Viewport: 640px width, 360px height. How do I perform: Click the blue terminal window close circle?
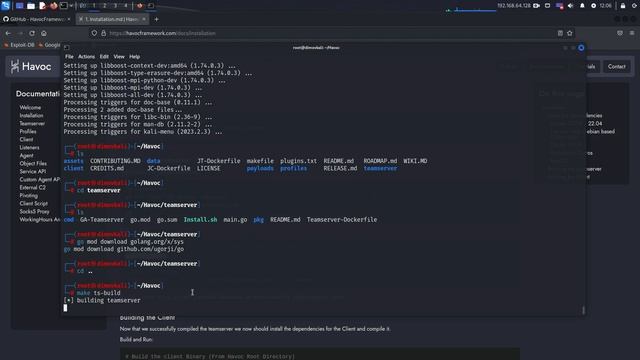[581, 48]
